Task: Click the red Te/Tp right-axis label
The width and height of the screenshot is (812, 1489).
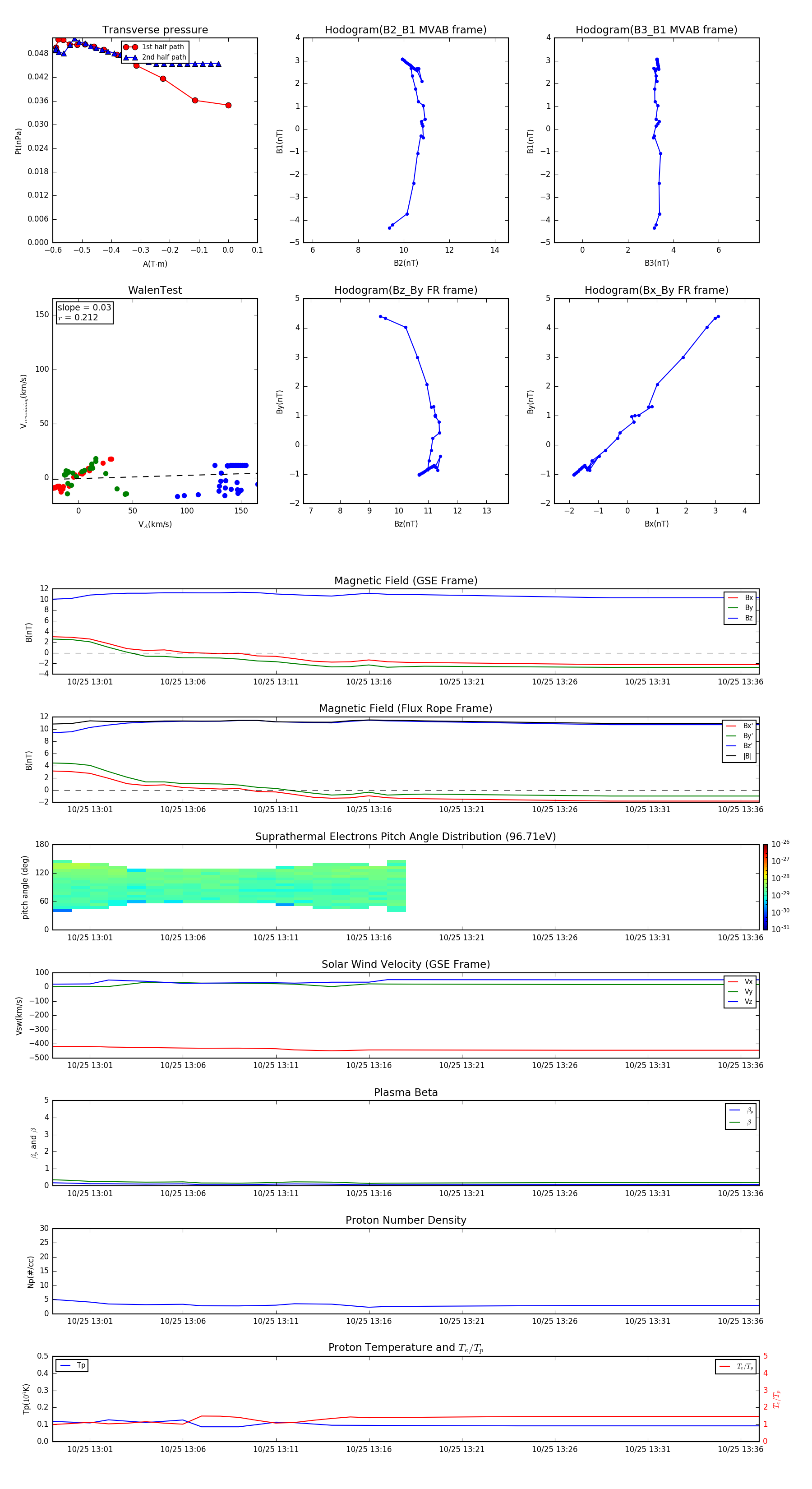Action: coord(777,1399)
